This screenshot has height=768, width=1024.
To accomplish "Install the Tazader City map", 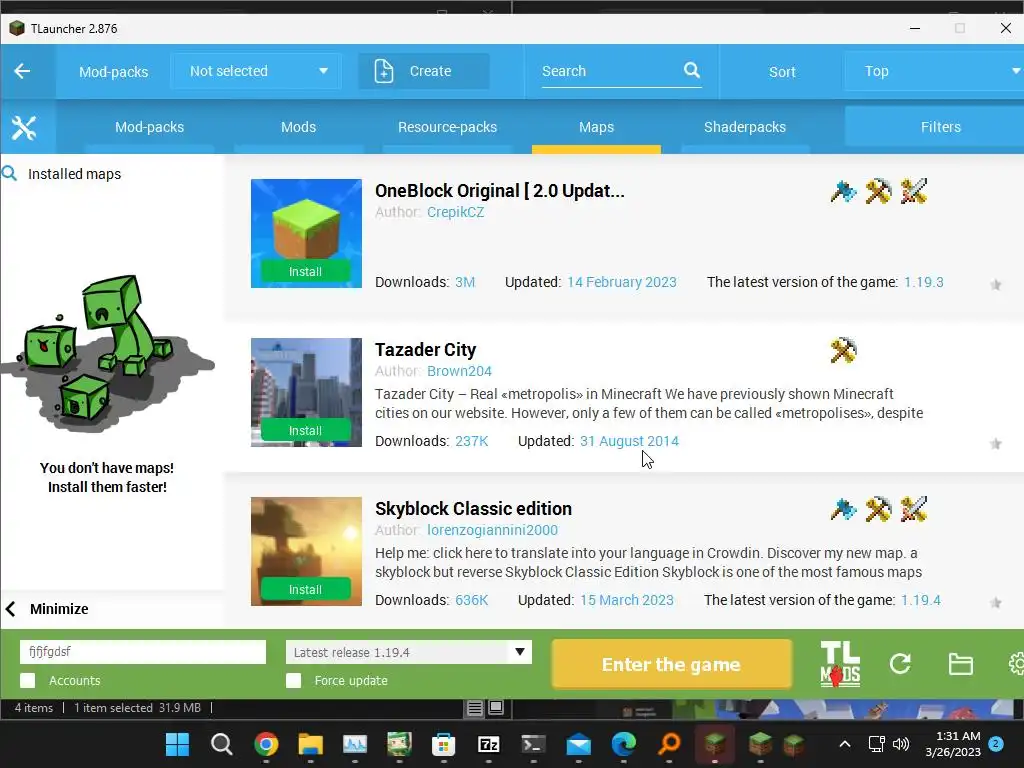I will tap(306, 431).
